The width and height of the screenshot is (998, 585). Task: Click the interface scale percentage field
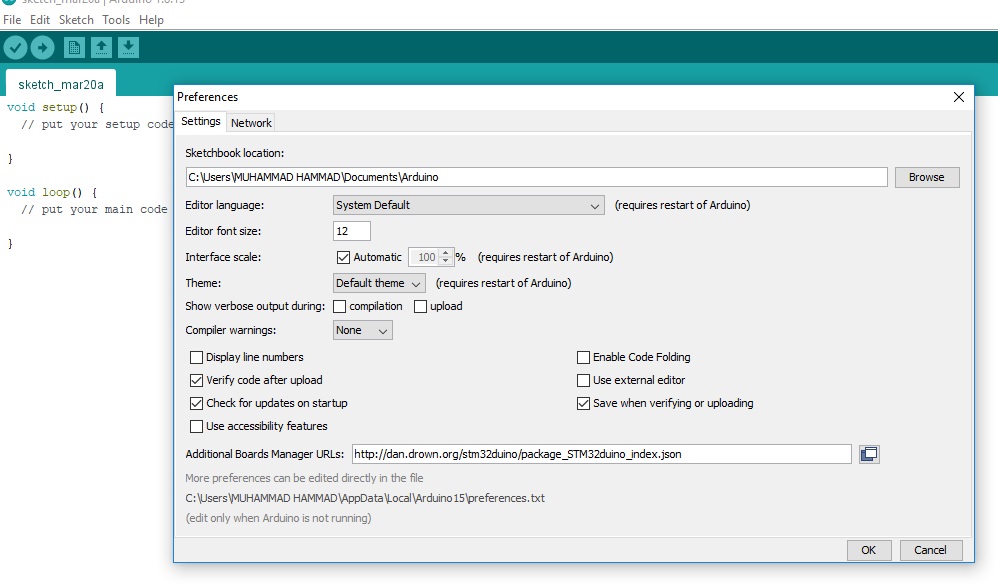[x=425, y=257]
